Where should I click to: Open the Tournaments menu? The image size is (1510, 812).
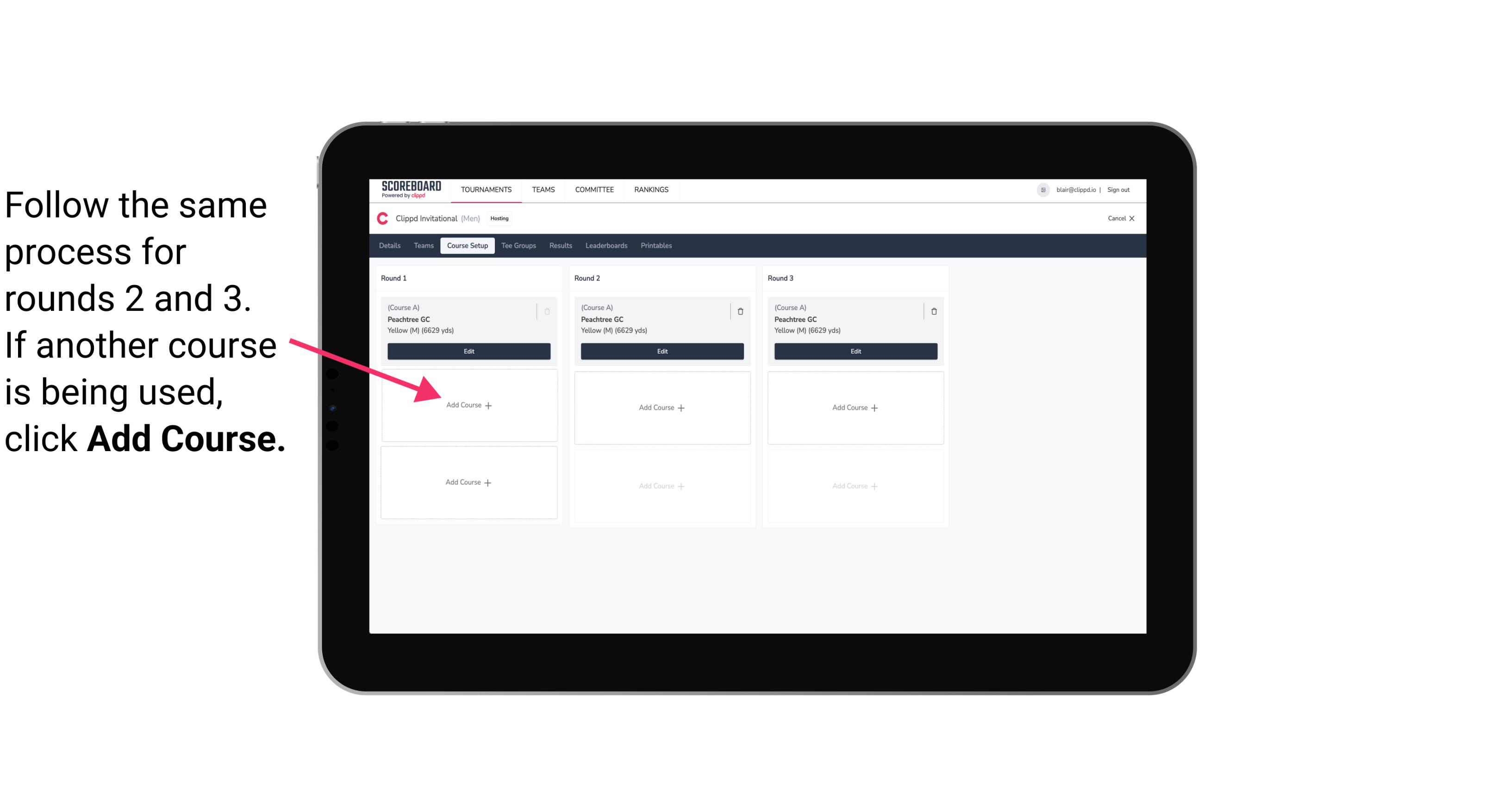487,189
